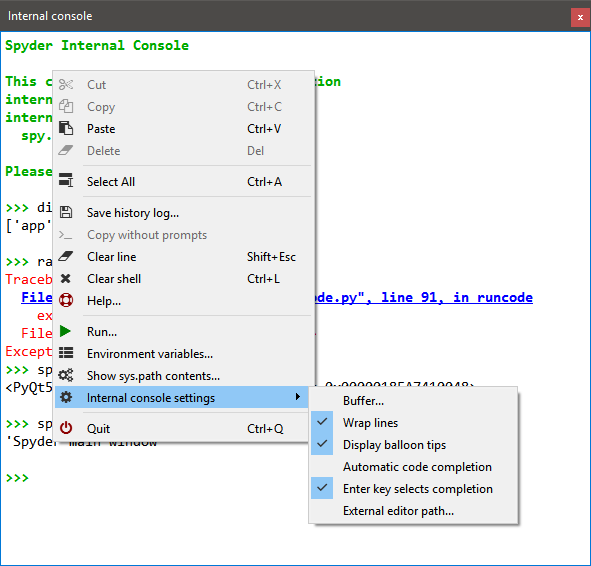Click the red power Quit icon
Image resolution: width=591 pixels, height=566 pixels.
click(x=66, y=428)
